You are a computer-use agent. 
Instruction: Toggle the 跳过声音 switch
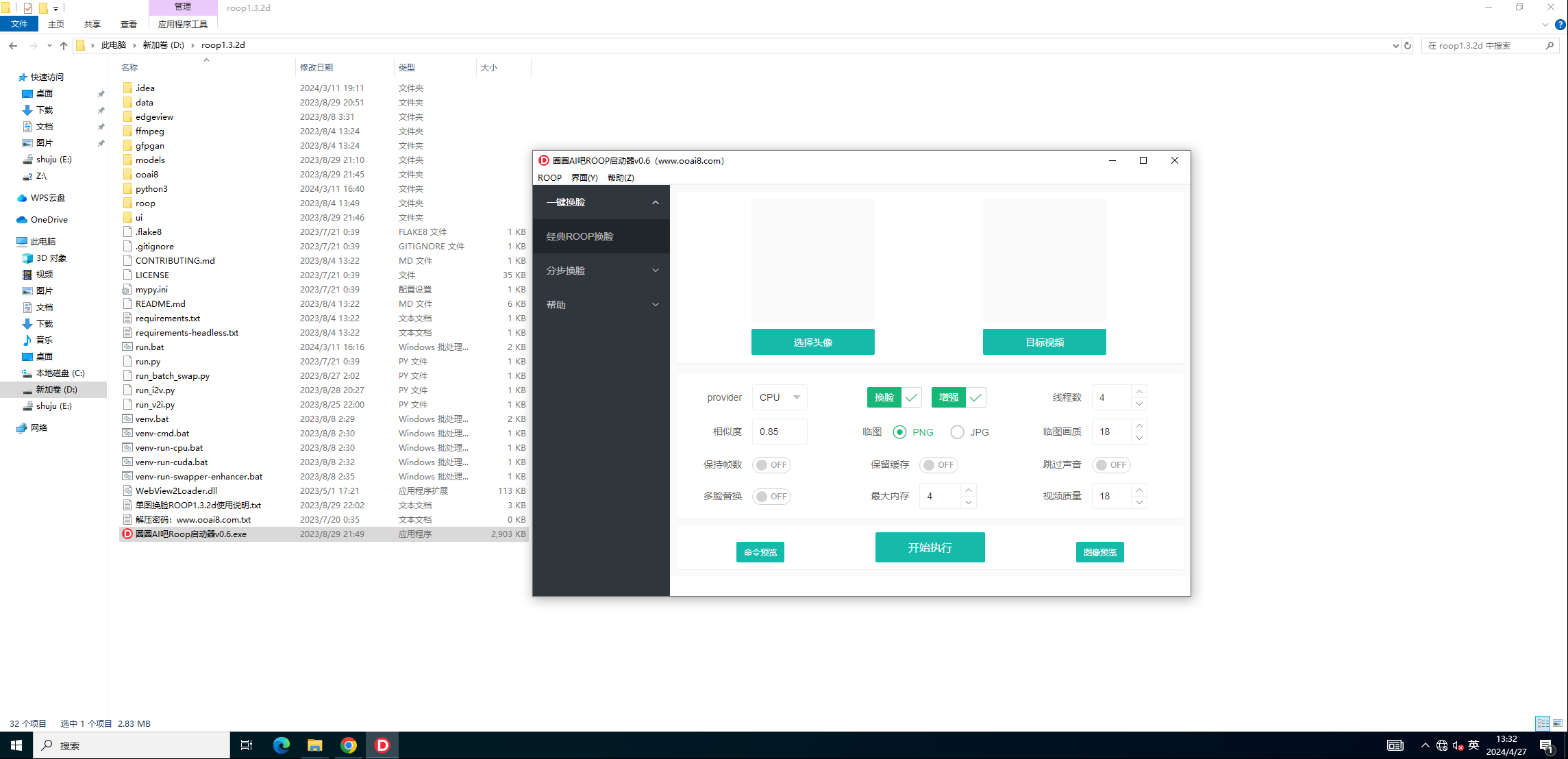1111,465
